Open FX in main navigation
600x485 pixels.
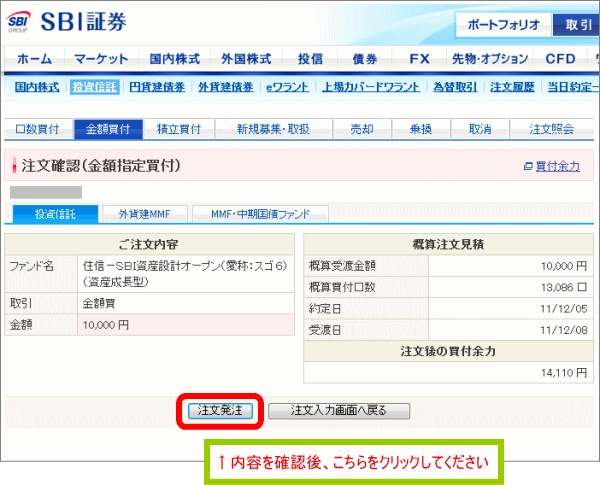point(419,59)
